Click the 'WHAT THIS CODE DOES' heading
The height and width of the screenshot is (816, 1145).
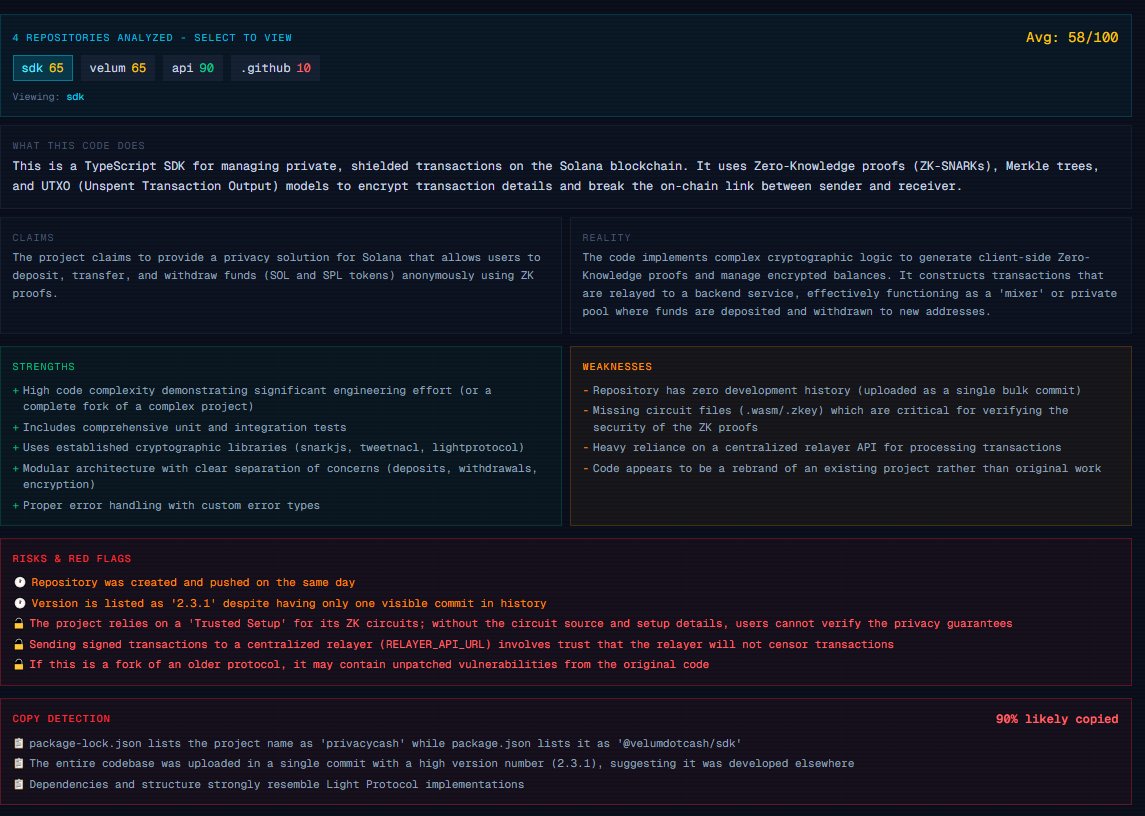coord(79,146)
